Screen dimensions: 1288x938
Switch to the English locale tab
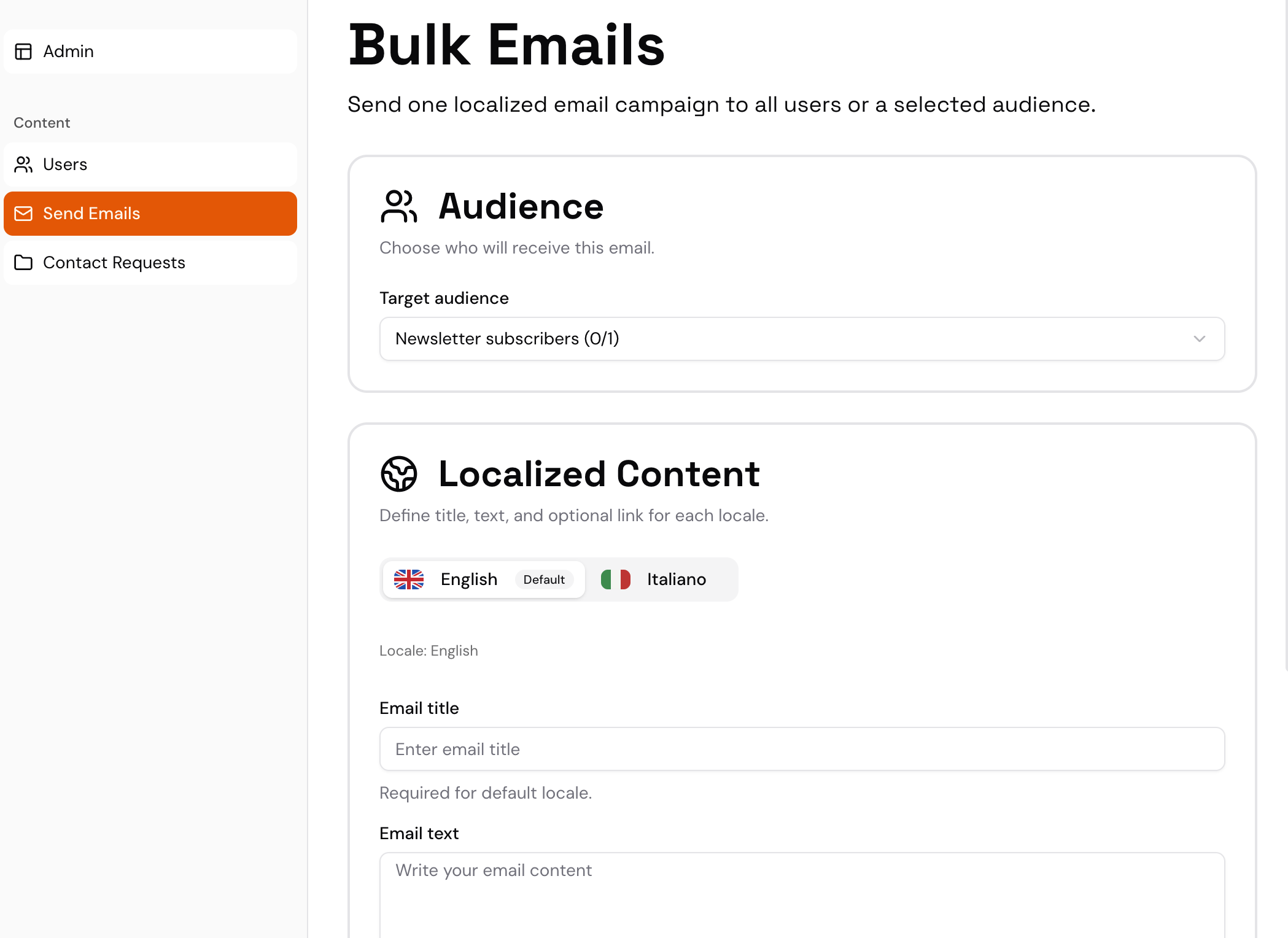point(468,579)
